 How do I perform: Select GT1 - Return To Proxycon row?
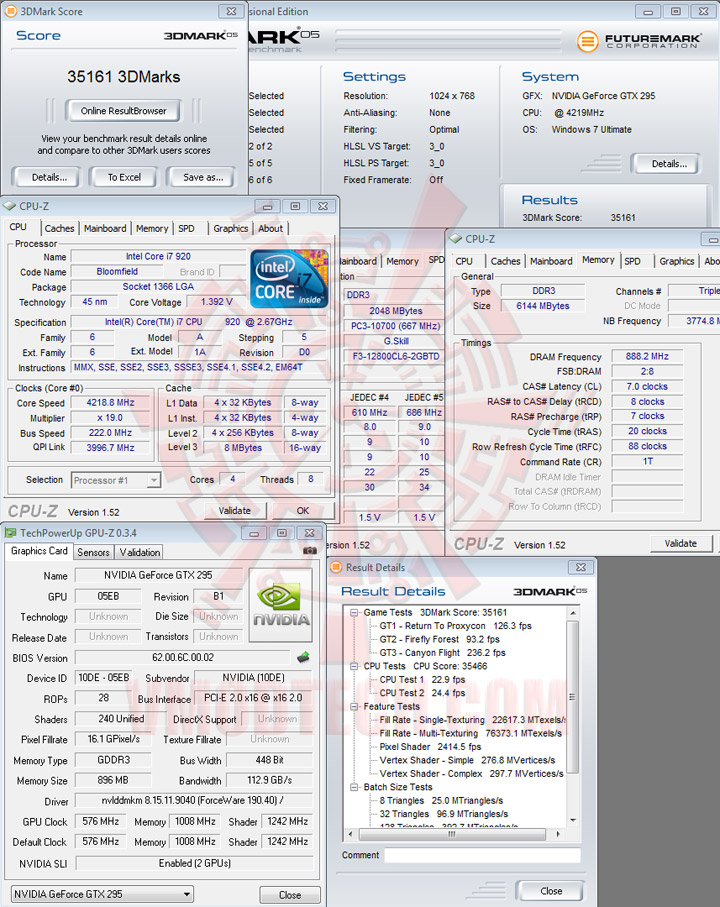(x=455, y=626)
